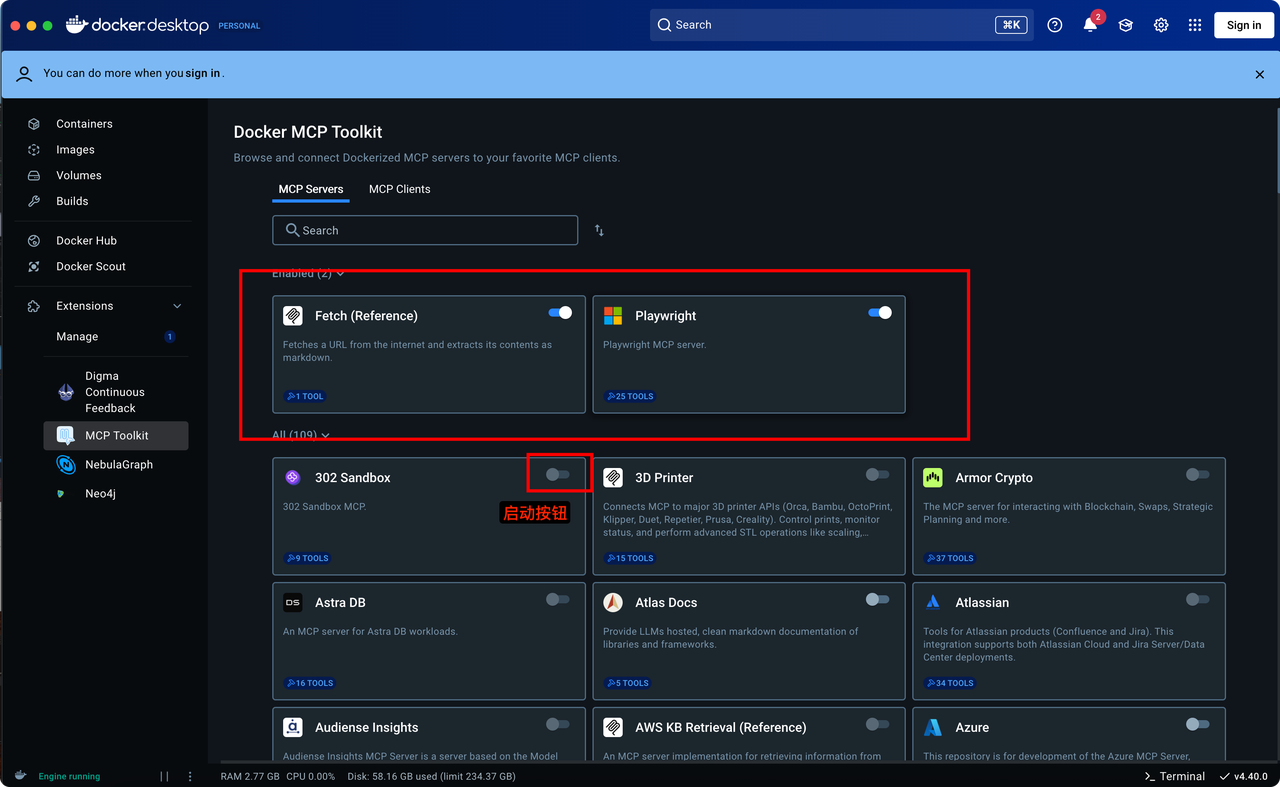
Task: Click the Atlas Docs logo icon
Action: (613, 603)
